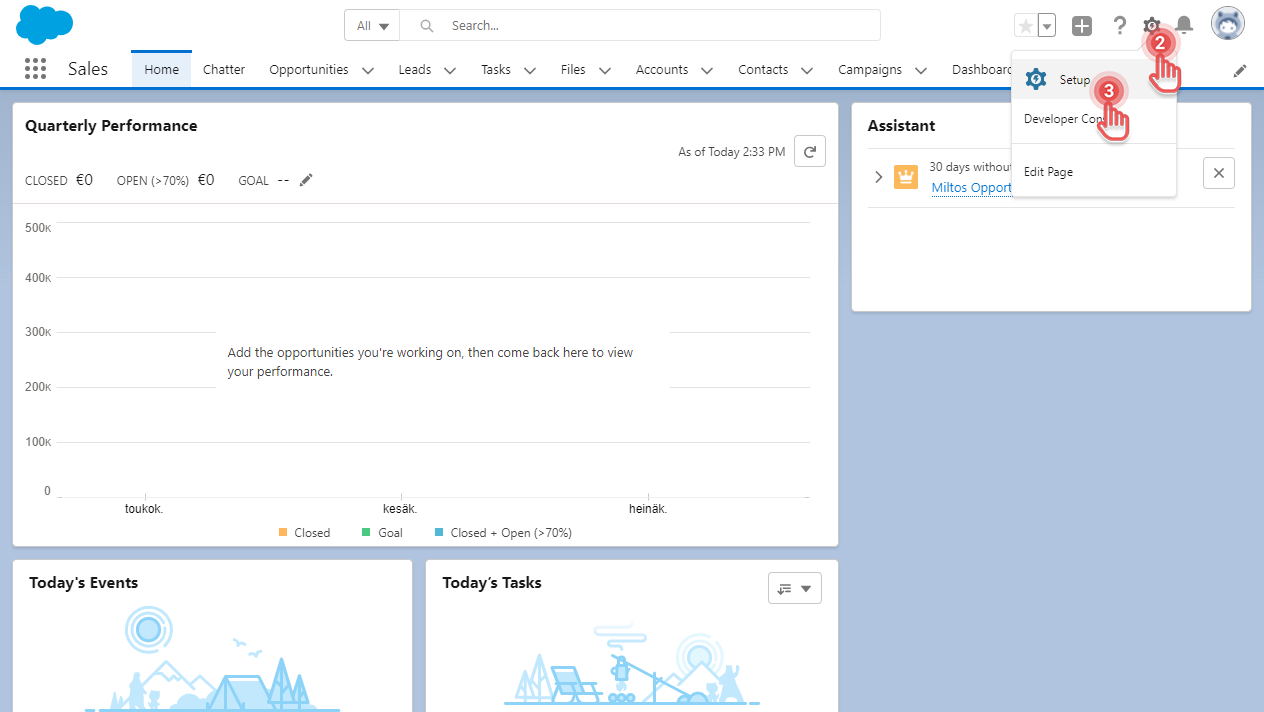
Task: Edit the quarterly performance goal with pencil icon
Action: 305,179
